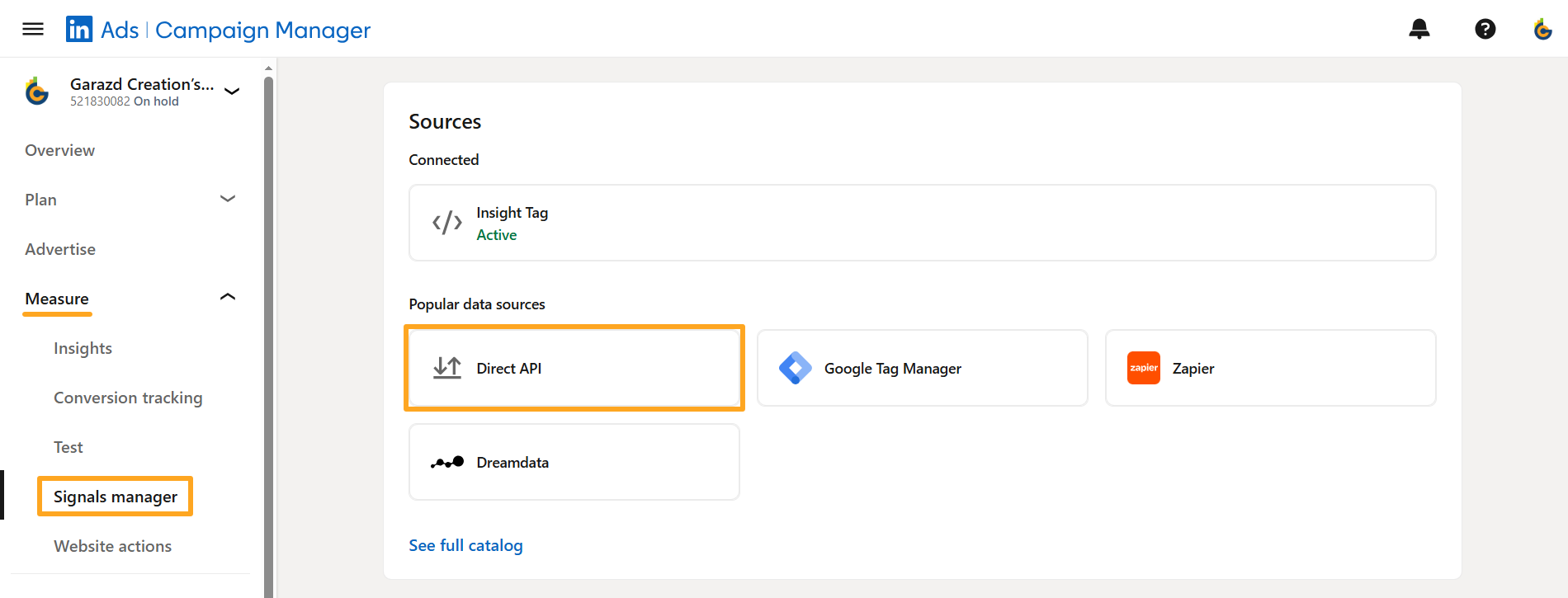The height and width of the screenshot is (598, 1568).
Task: Open Insights under Measure
Action: tap(83, 348)
